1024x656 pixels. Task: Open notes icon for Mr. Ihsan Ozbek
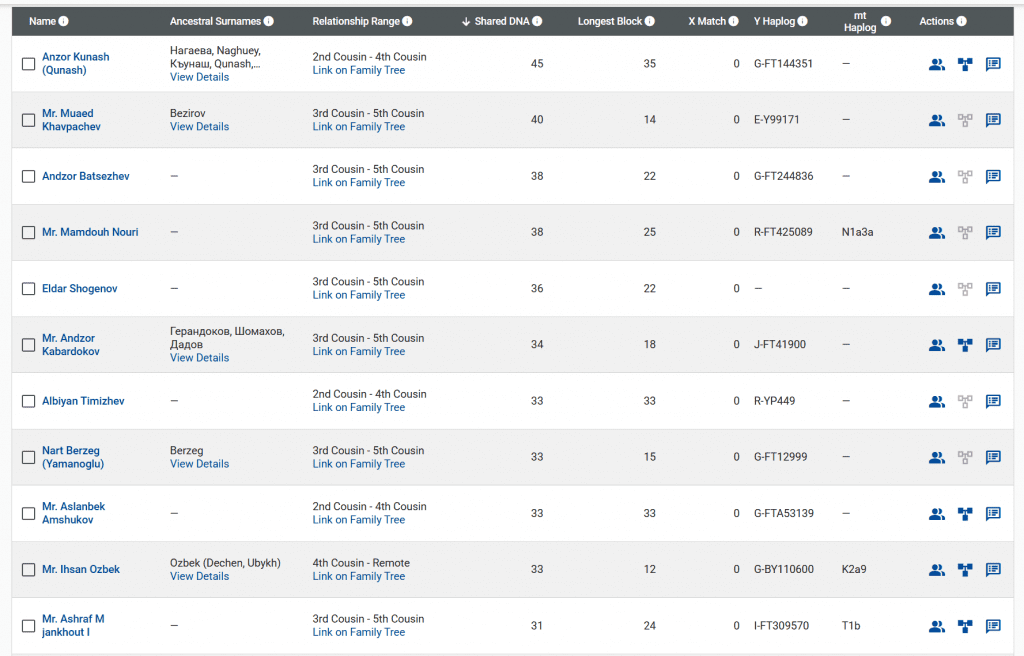tap(993, 570)
